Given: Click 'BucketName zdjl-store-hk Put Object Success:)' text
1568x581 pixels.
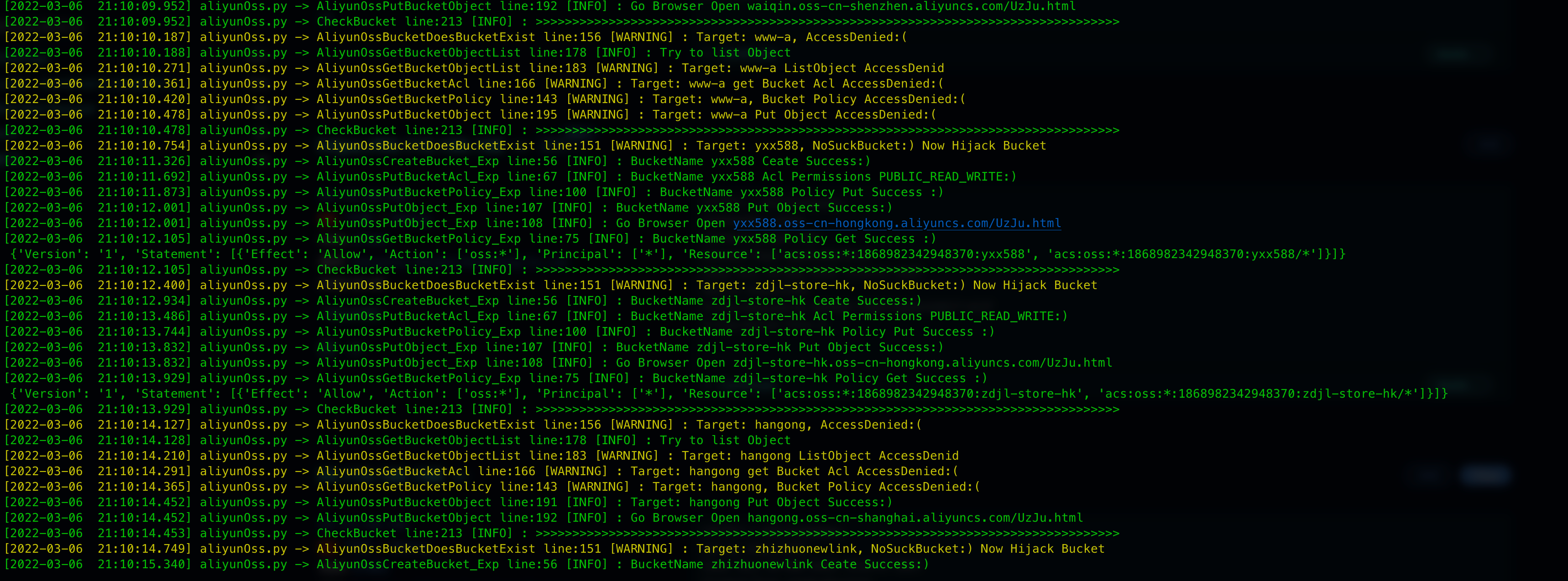Looking at the screenshot, I should (779, 348).
